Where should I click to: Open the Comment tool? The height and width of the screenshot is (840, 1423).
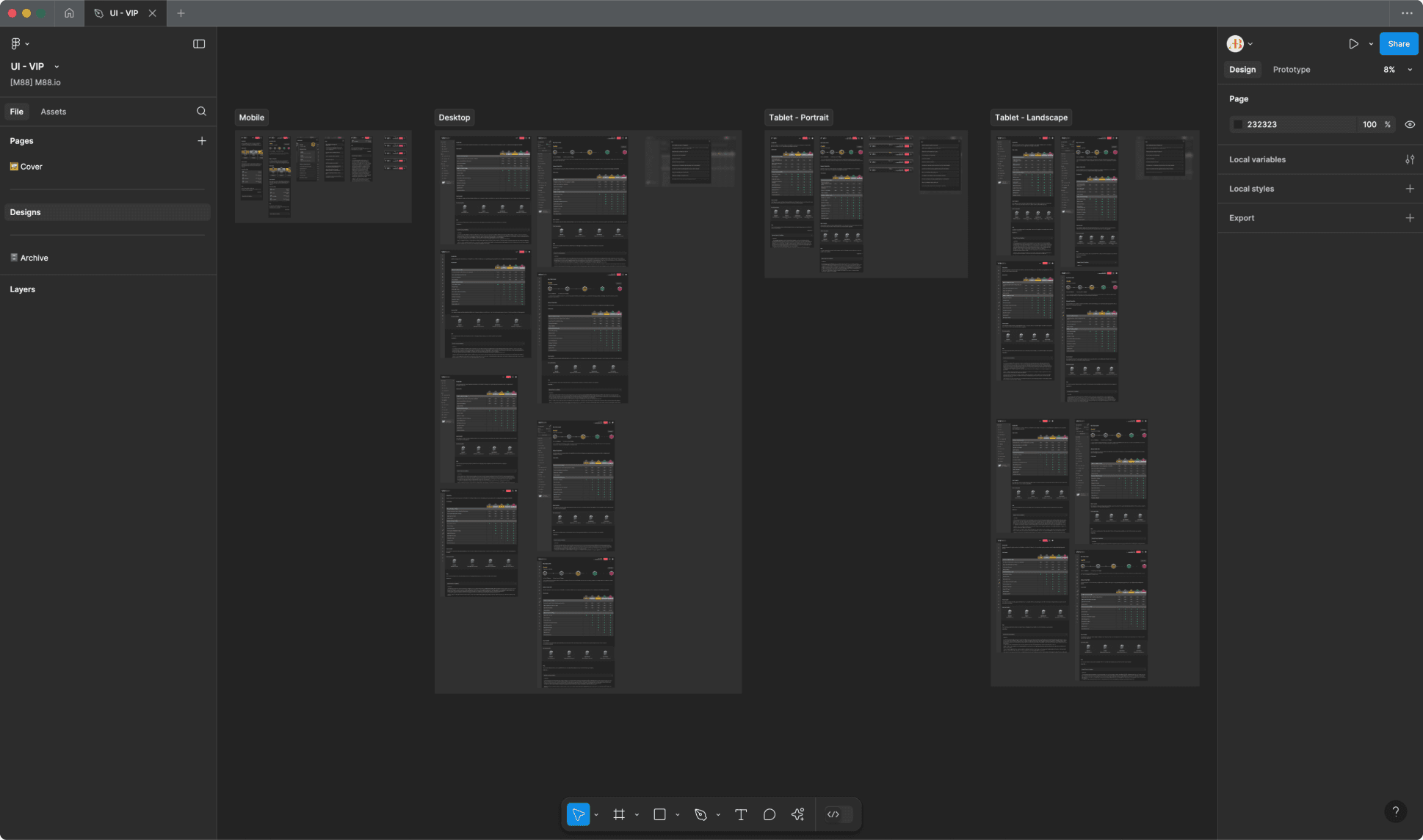coord(768,814)
